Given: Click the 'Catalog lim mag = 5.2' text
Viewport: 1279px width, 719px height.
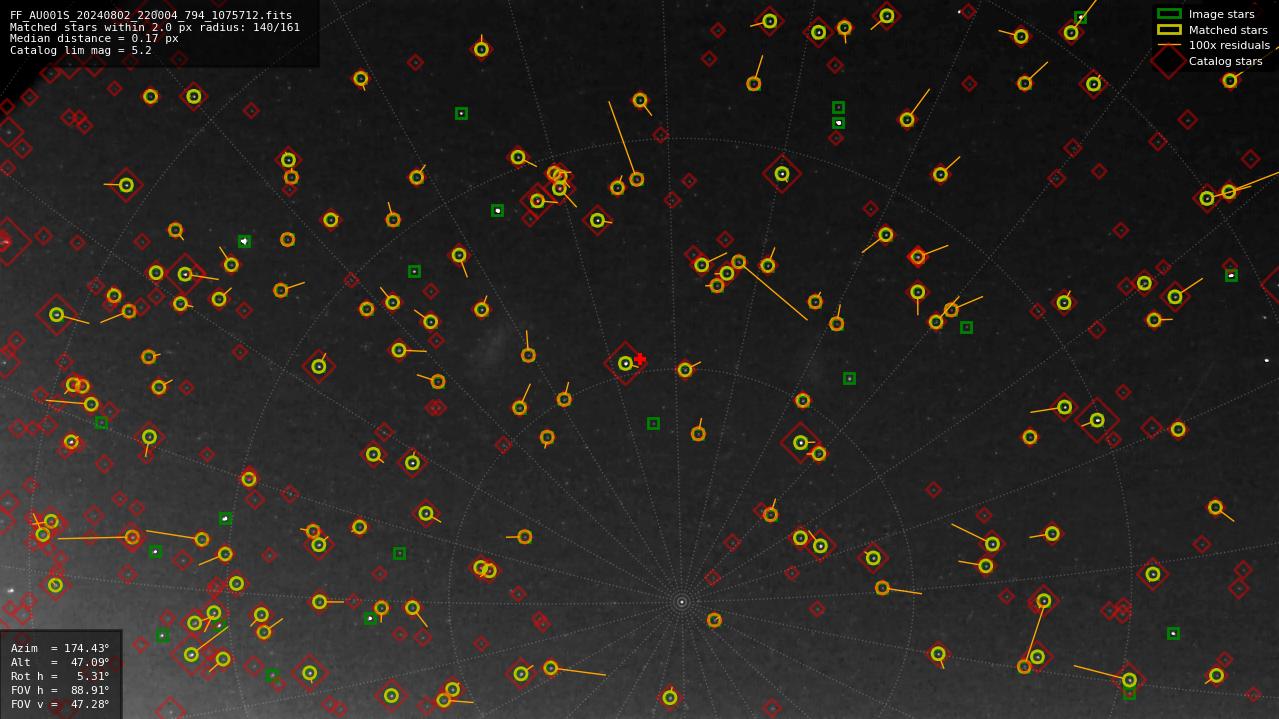Looking at the screenshot, I should point(81,50).
